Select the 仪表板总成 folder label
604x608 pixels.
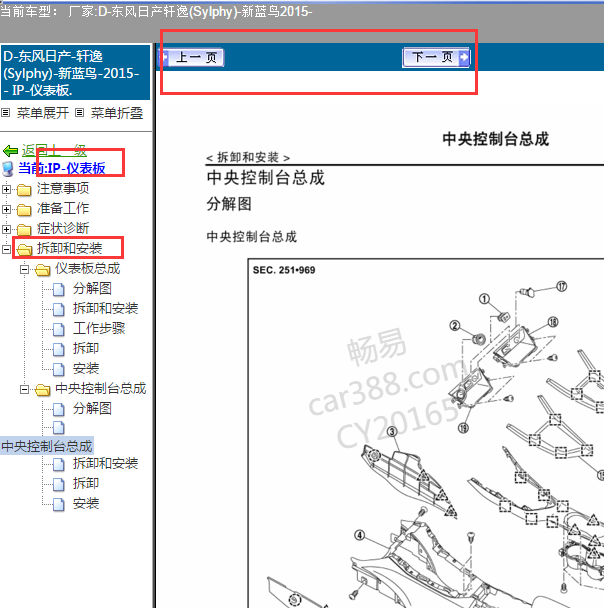[x=88, y=268]
